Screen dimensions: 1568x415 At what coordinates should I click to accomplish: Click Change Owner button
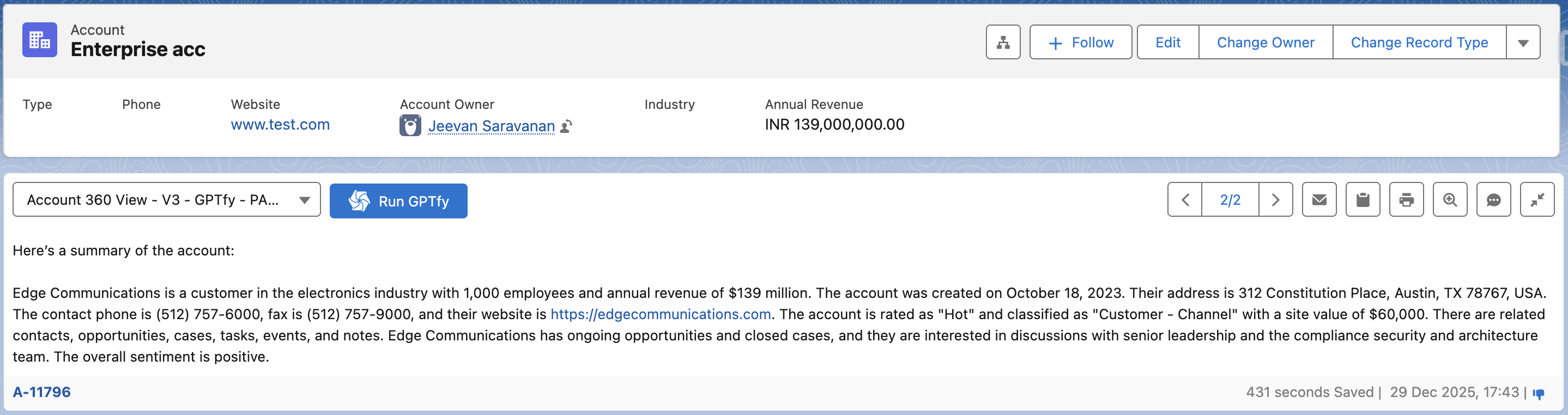tap(1265, 42)
